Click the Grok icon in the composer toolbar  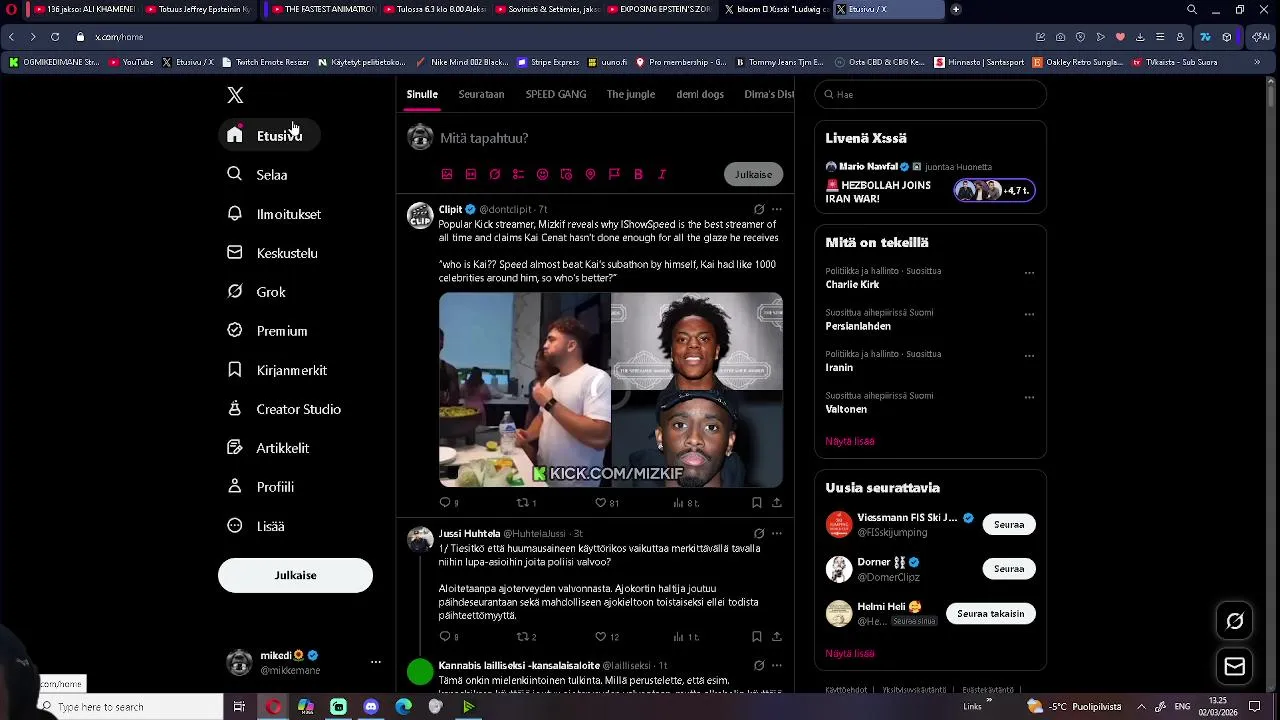(x=495, y=174)
